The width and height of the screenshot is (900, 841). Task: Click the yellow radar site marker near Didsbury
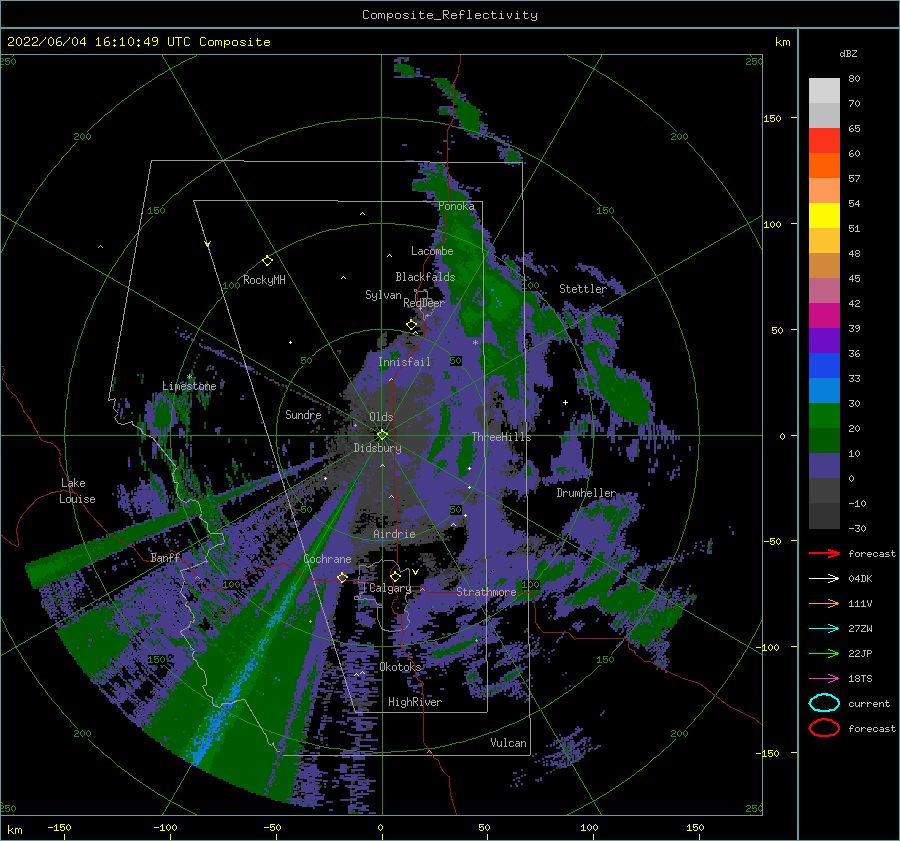point(382,435)
